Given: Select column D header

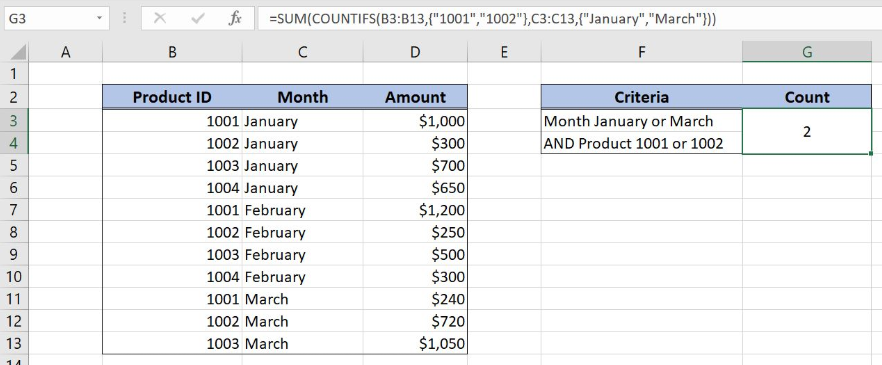Looking at the screenshot, I should click(415, 52).
